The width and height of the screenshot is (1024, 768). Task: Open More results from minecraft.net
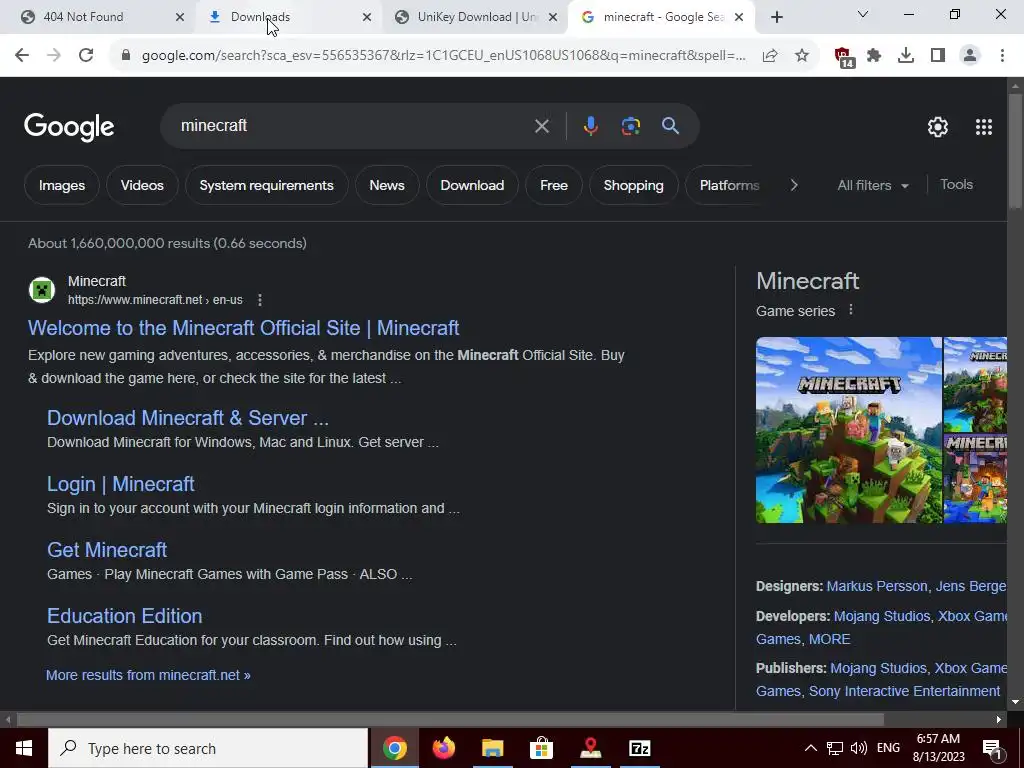pos(148,675)
